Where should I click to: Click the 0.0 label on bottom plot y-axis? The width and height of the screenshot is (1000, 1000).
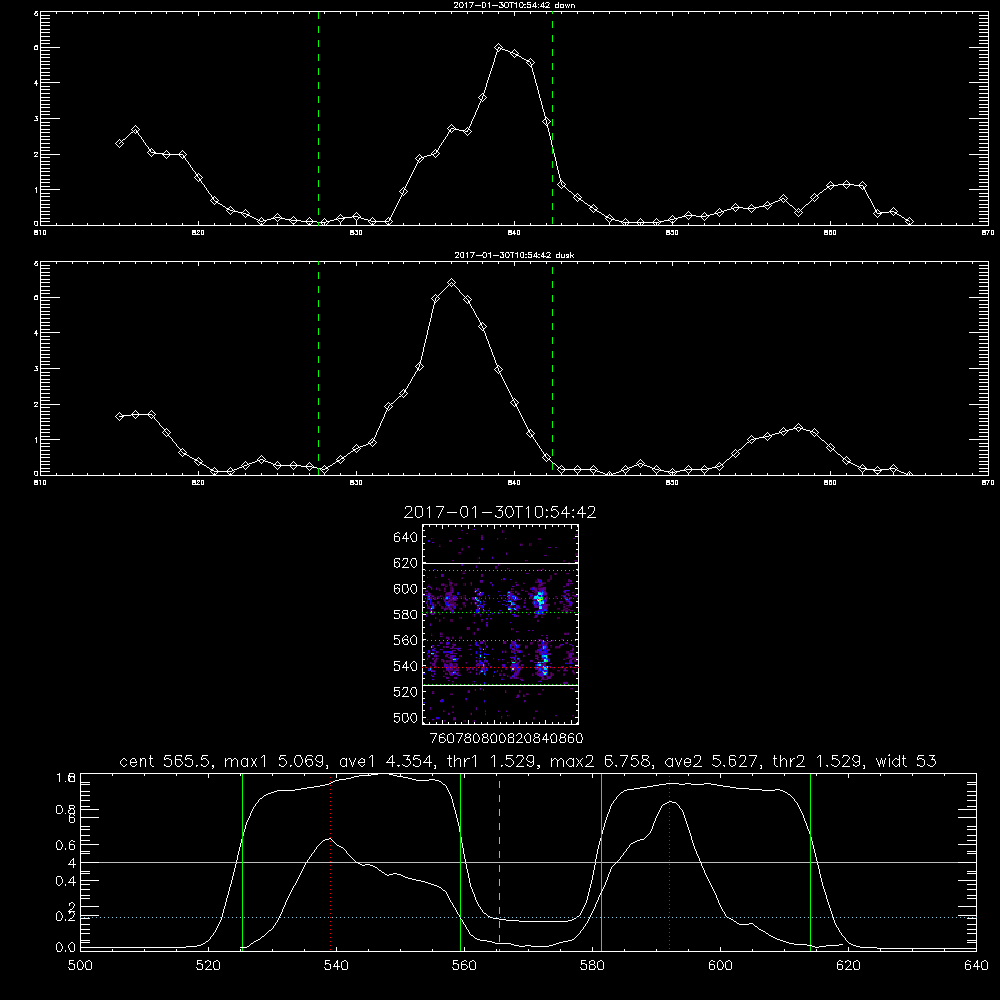click(66, 947)
